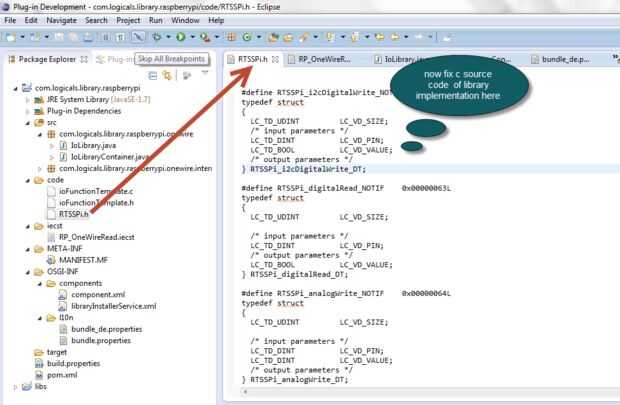
Task: Click the New Java Class icon
Action: coord(247,37)
